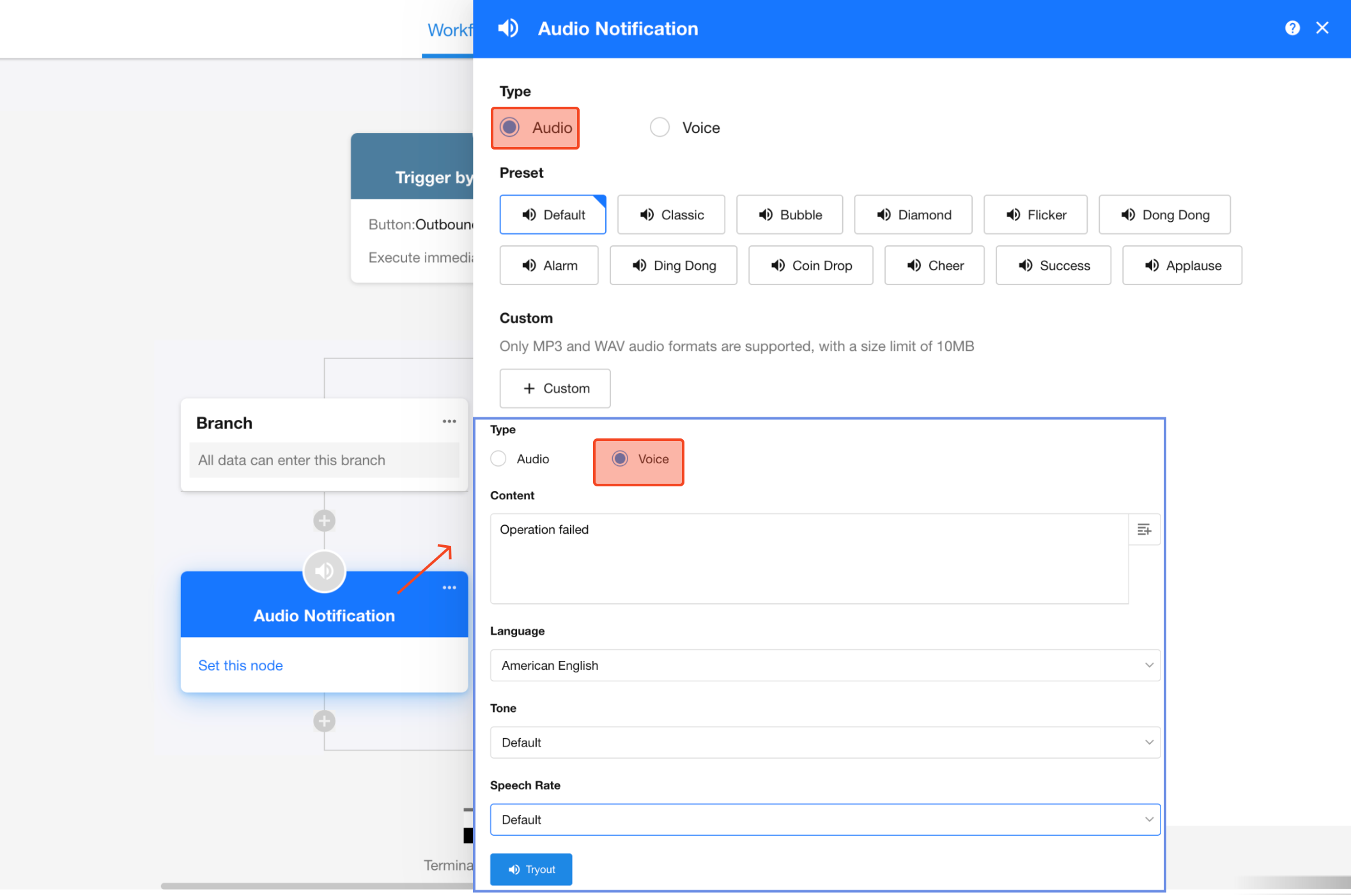Click the horizontal scrollbar at the bottom of the canvas
The image size is (1351, 896).
point(316,886)
